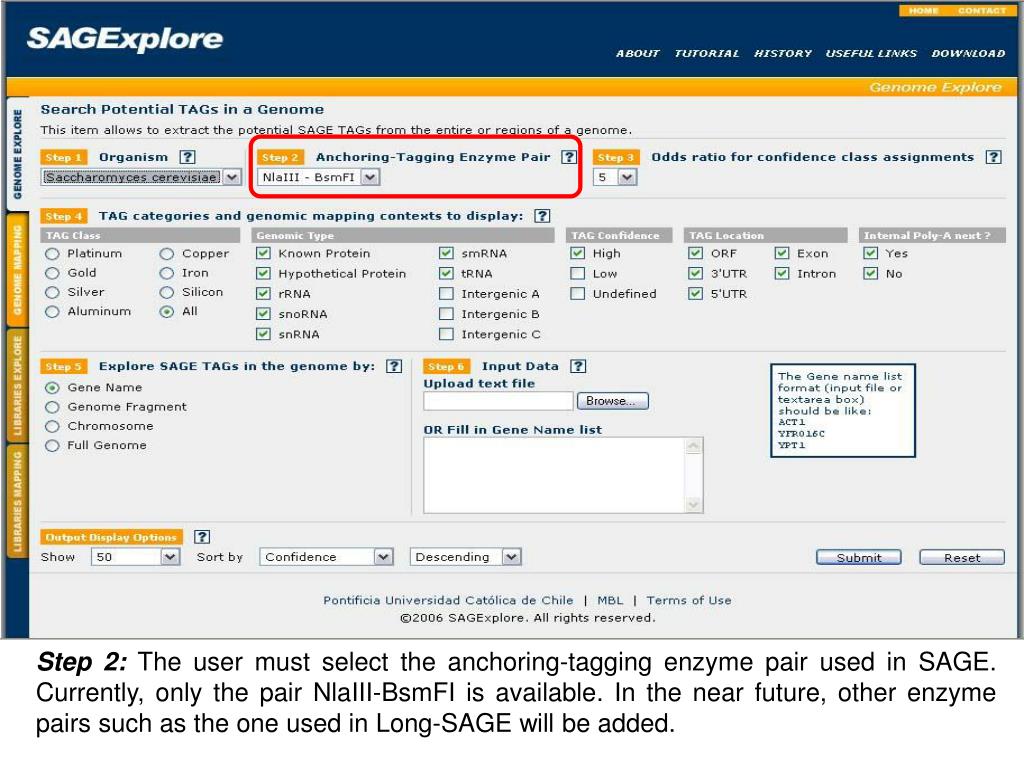Click the Reset button
The width and height of the screenshot is (1024, 768).
[962, 558]
